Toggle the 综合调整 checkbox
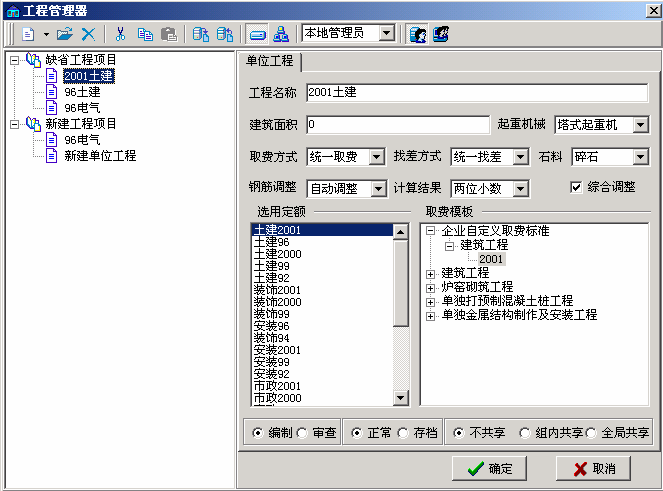663x491 pixels. (576, 187)
